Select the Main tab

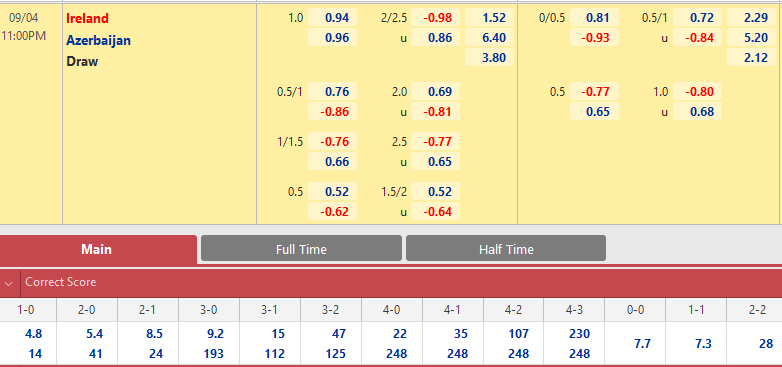tap(97, 249)
